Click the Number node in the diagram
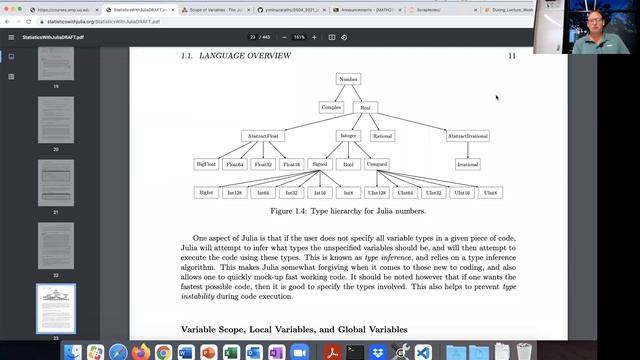 pyautogui.click(x=348, y=79)
